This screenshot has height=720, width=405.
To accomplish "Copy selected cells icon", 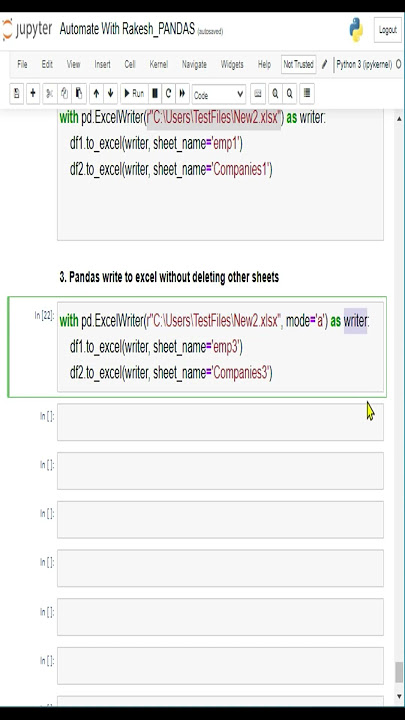I will point(64,94).
